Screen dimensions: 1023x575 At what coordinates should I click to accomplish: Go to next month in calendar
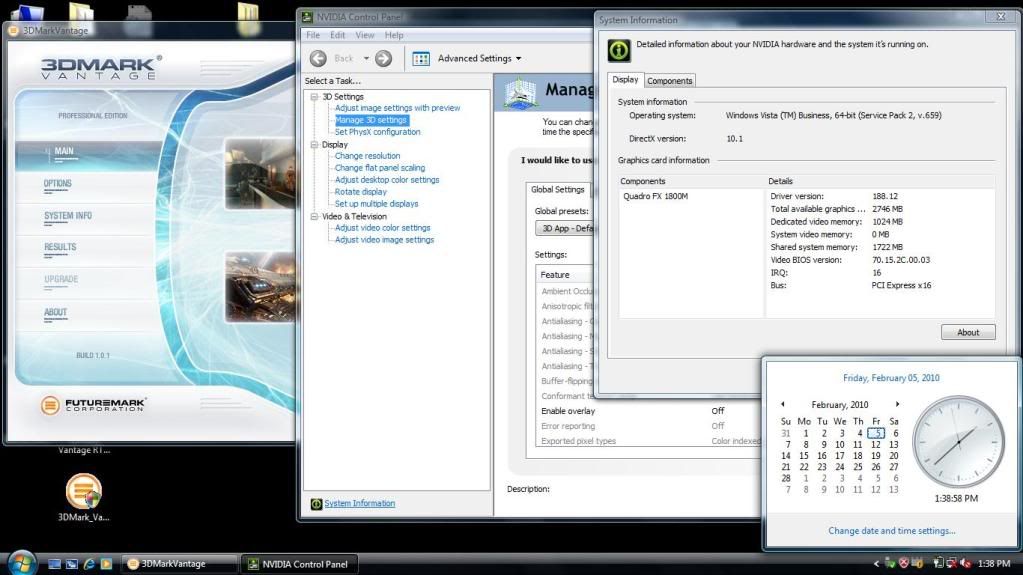[x=897, y=405]
